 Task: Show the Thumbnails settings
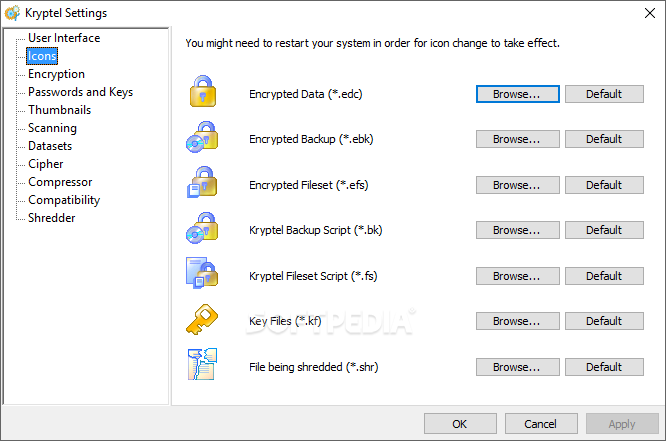59,110
